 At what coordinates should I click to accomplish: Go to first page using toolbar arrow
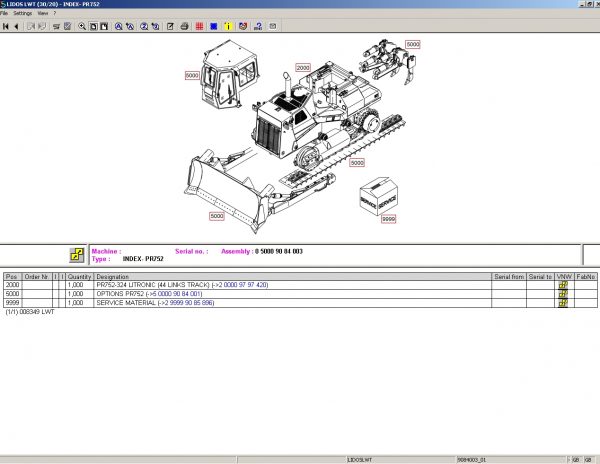click(6, 26)
